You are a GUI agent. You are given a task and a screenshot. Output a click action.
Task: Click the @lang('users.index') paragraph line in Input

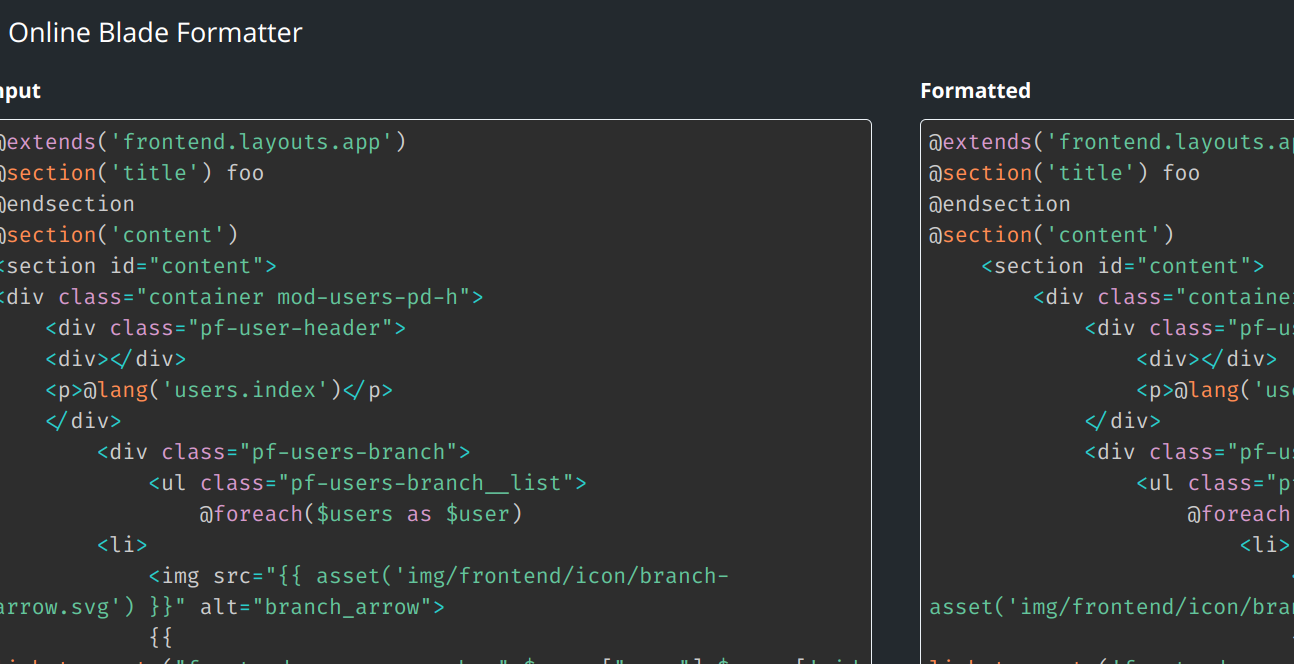[x=218, y=390]
